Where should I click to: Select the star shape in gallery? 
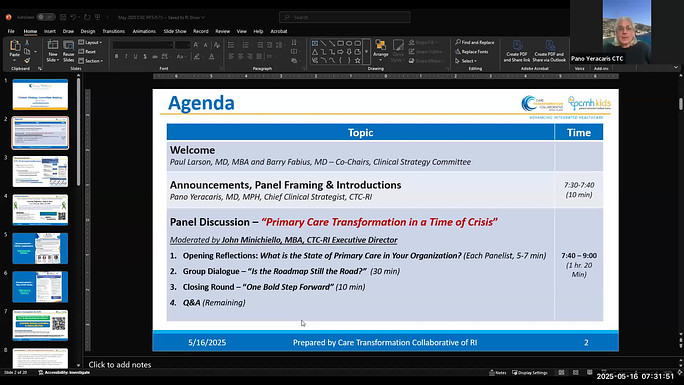[358, 61]
